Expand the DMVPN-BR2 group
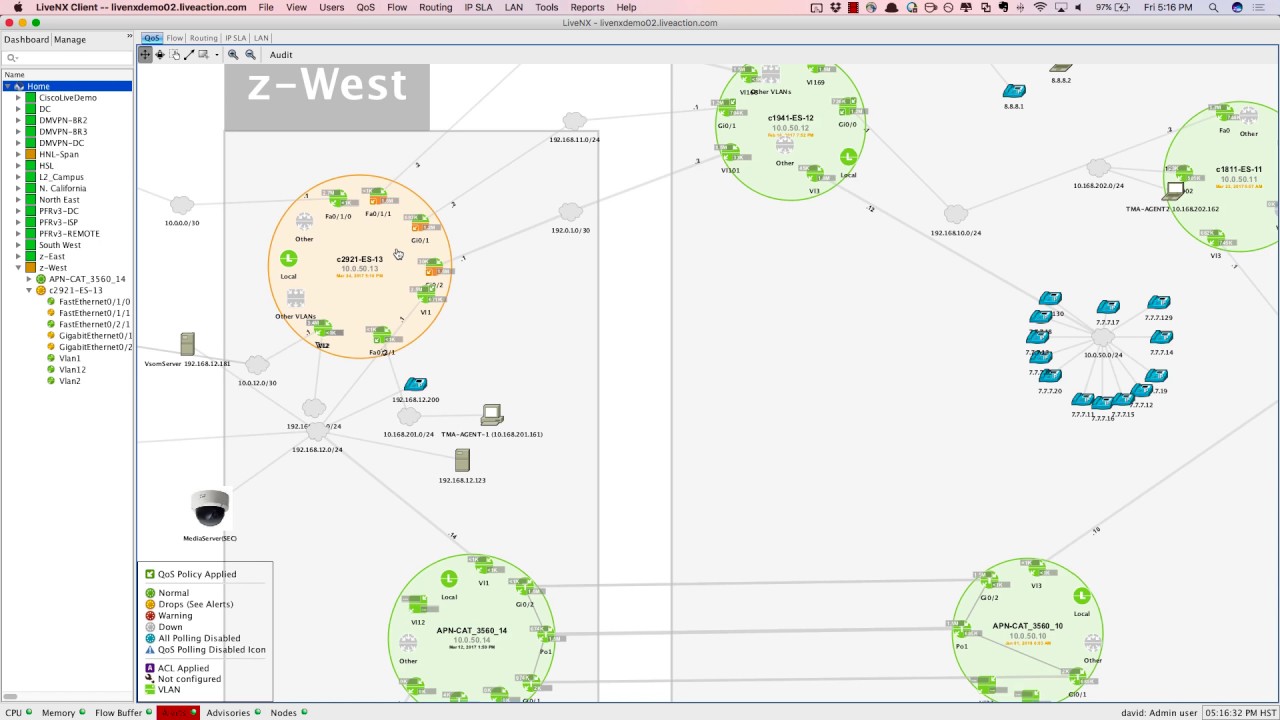Image resolution: width=1280 pixels, height=720 pixels. point(18,120)
